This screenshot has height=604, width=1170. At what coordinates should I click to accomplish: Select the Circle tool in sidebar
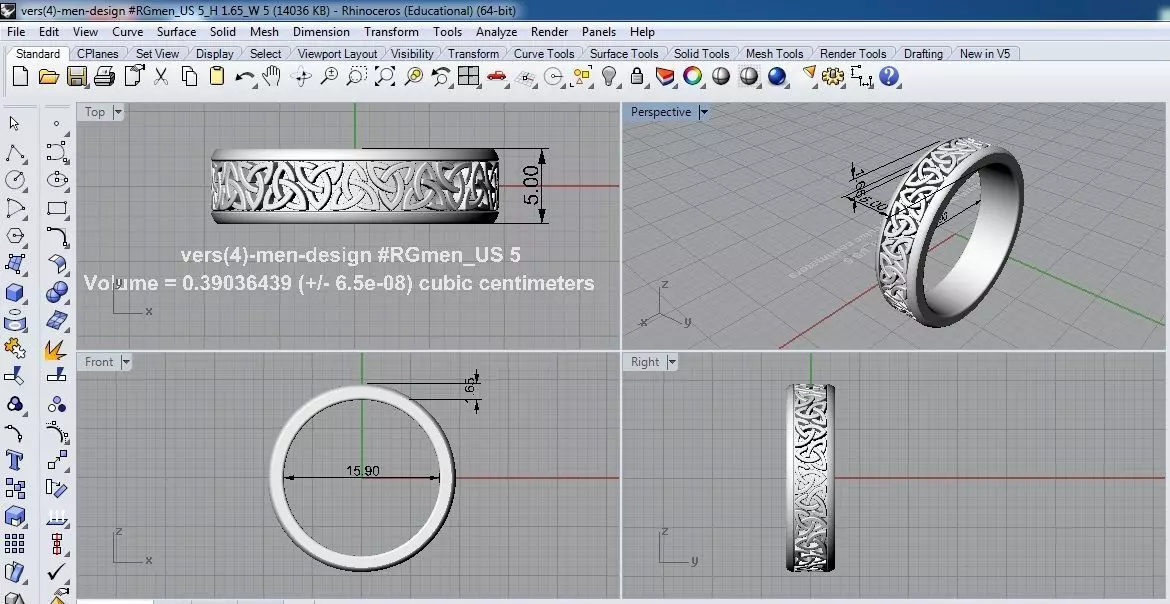click(14, 180)
